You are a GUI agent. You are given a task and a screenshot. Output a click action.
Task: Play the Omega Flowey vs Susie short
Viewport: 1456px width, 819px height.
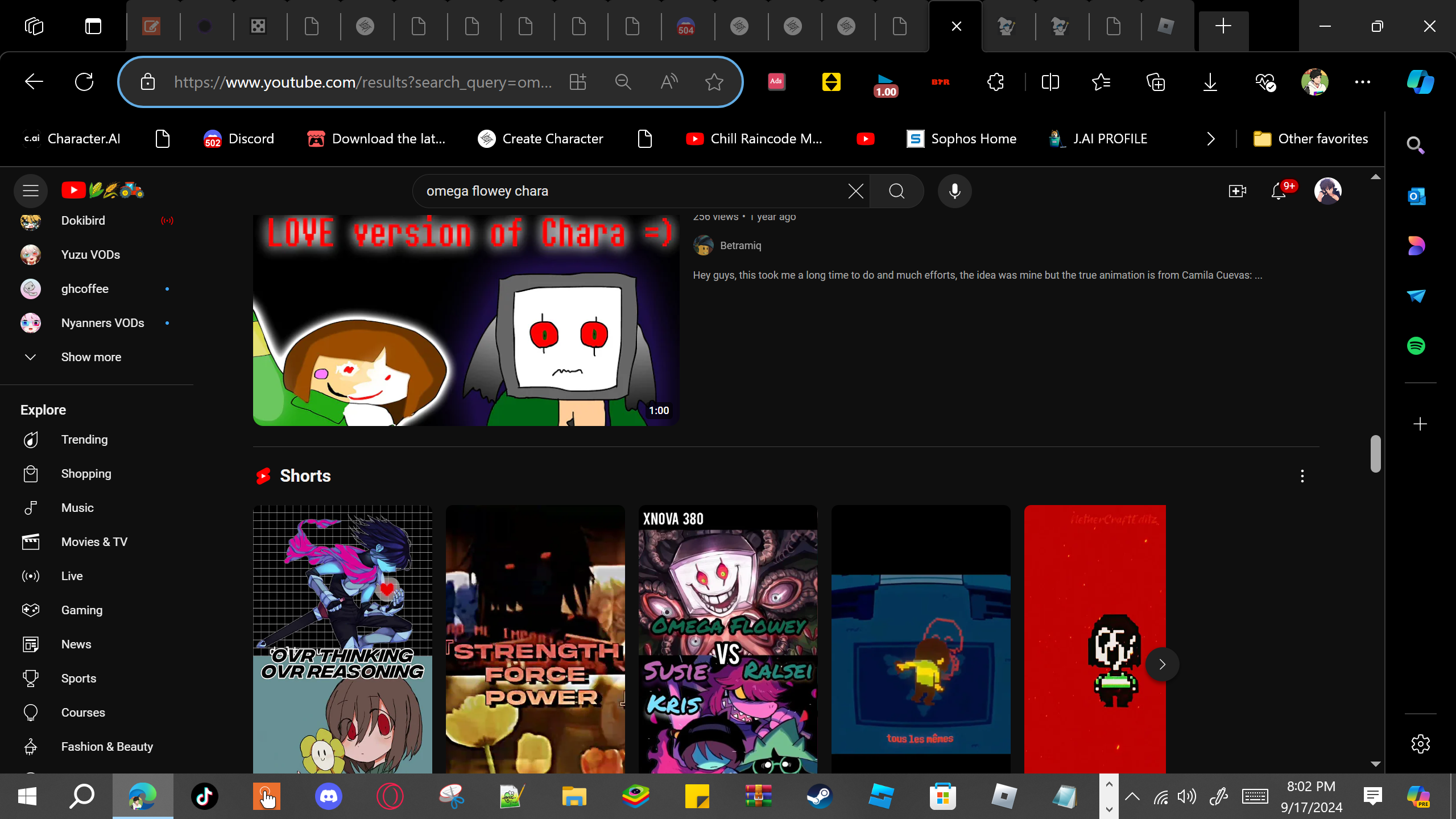pyautogui.click(x=727, y=637)
